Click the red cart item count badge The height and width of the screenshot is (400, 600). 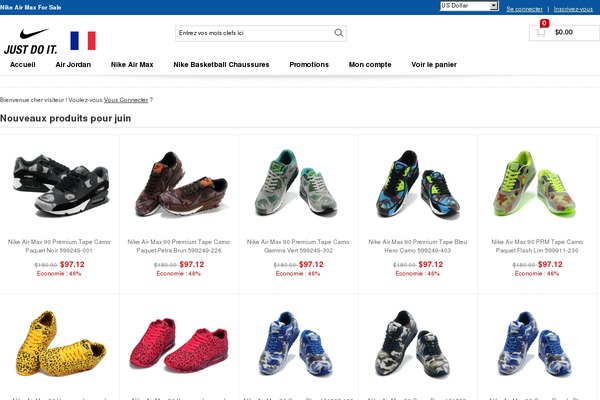pyautogui.click(x=544, y=23)
